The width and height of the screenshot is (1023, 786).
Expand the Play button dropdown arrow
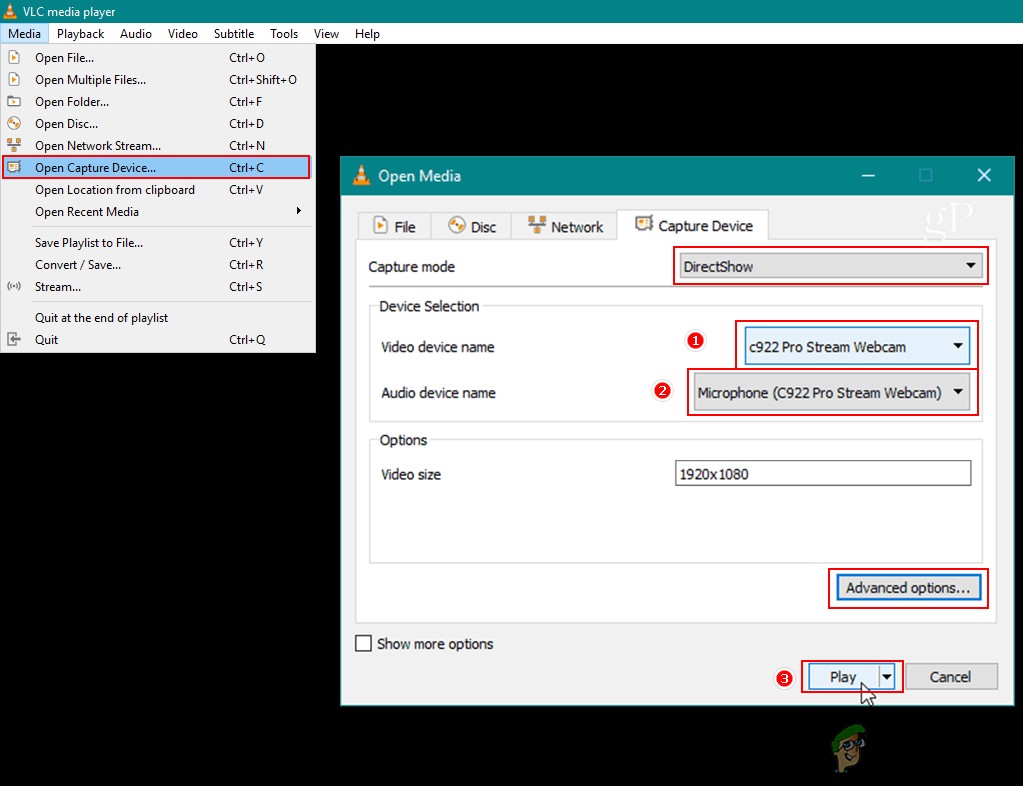[887, 676]
